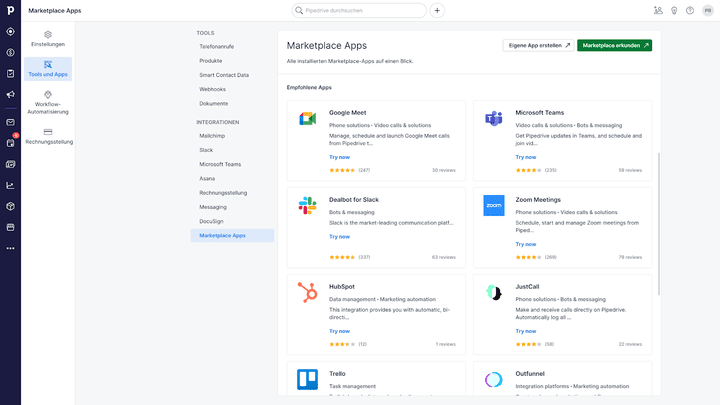The width and height of the screenshot is (720, 405).
Task: Open the PR profile avatar
Action: (x=708, y=11)
